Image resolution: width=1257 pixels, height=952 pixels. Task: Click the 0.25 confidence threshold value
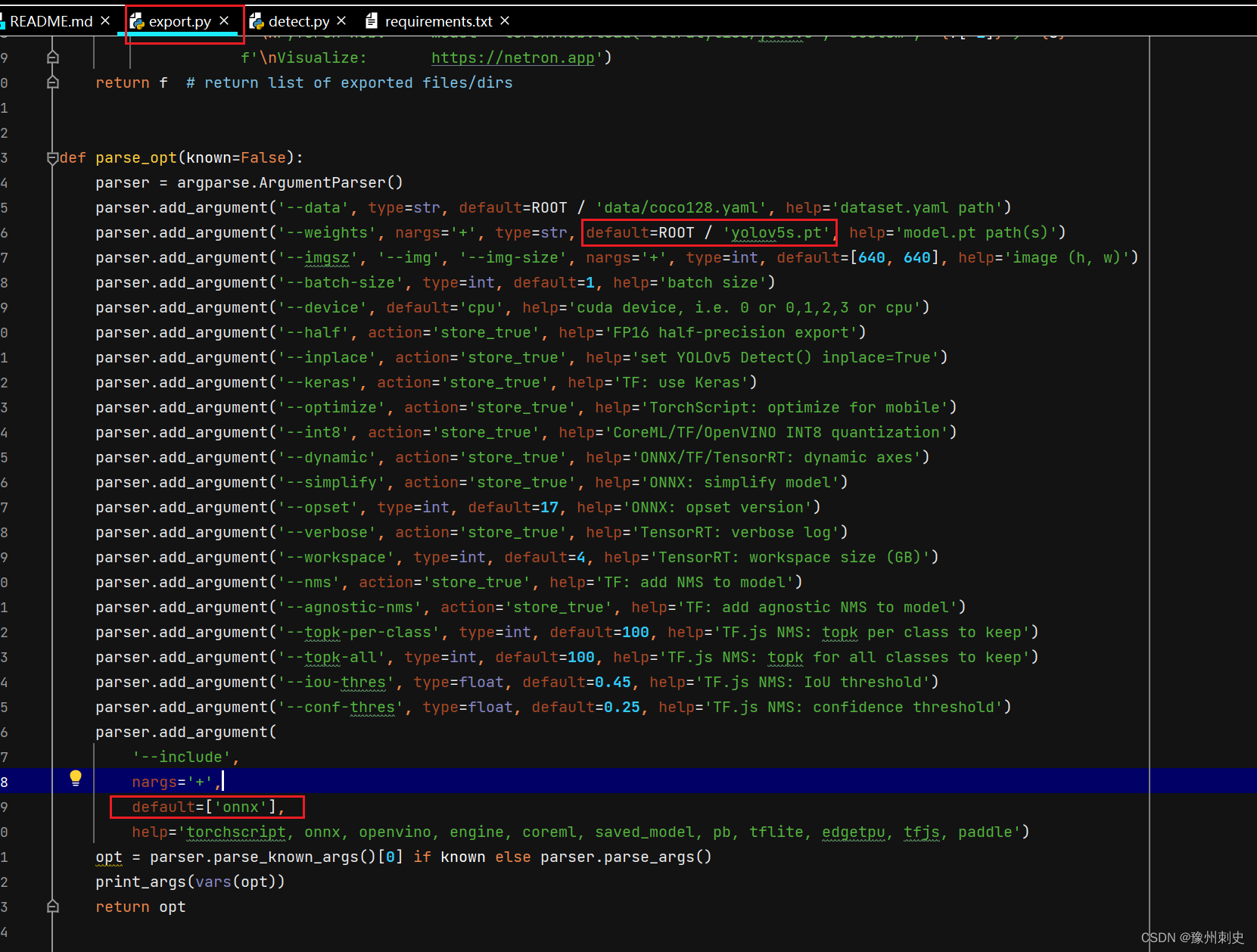(x=622, y=707)
